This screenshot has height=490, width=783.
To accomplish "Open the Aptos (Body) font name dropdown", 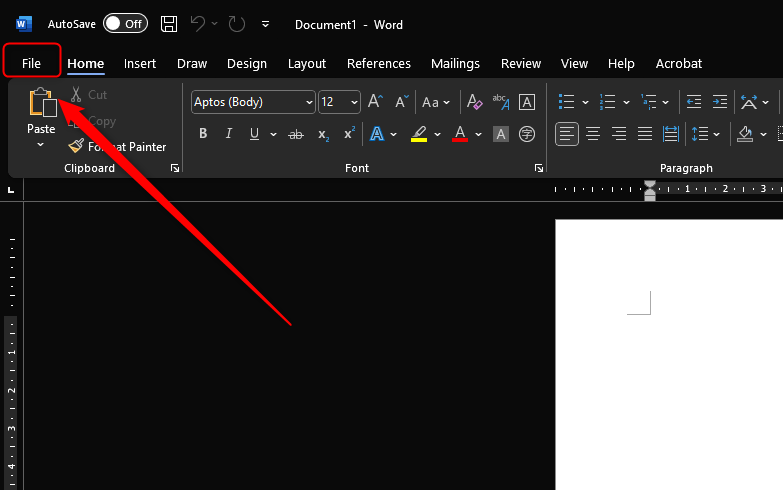I will pos(309,102).
